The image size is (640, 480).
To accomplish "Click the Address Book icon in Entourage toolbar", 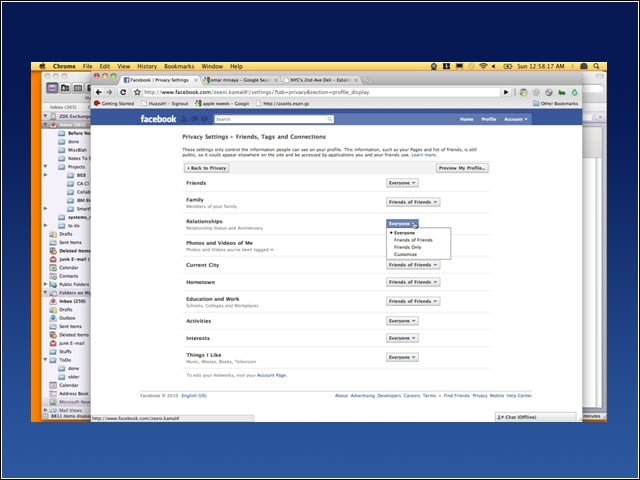I will (65, 88).
